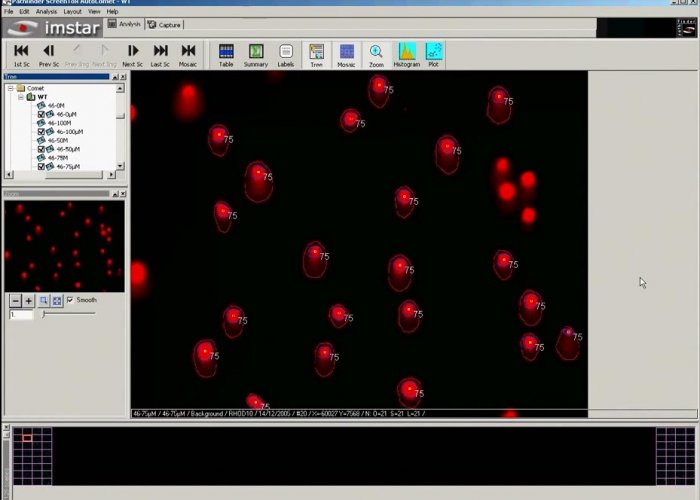Screen dimensions: 700x500
Task: Switch to the Capture tab
Action: coord(164,25)
